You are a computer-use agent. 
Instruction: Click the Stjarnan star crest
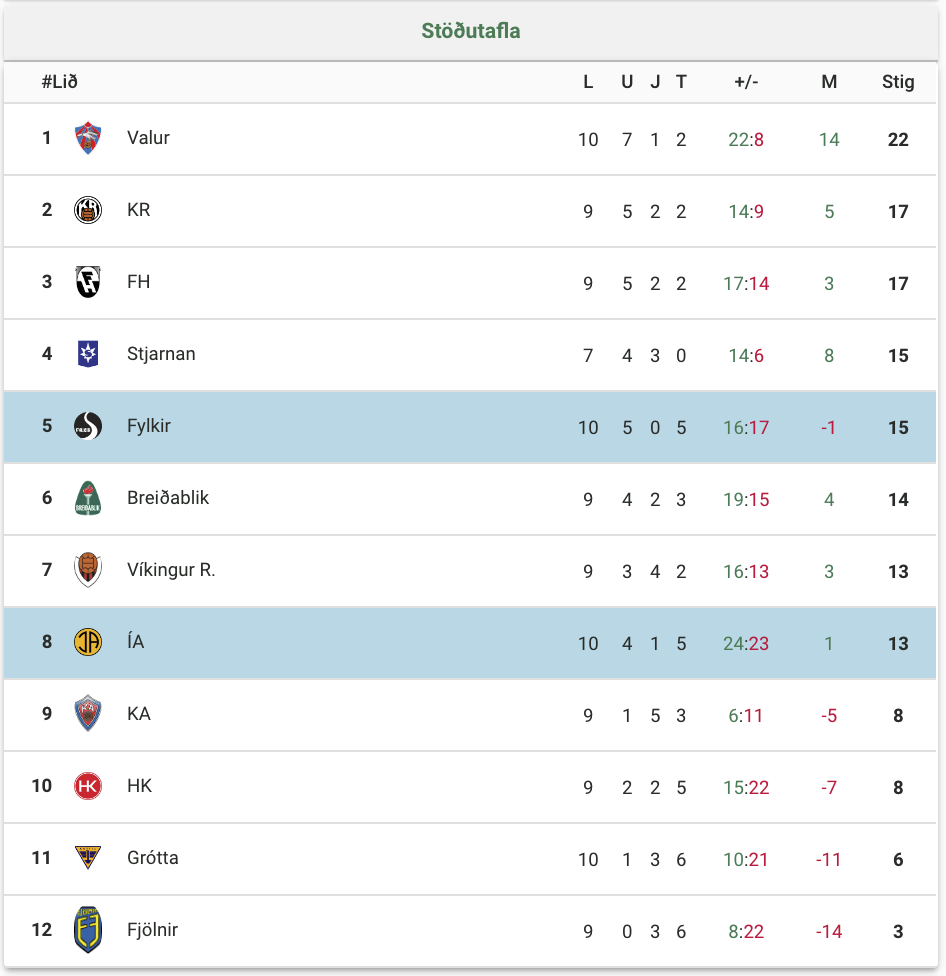(88, 354)
